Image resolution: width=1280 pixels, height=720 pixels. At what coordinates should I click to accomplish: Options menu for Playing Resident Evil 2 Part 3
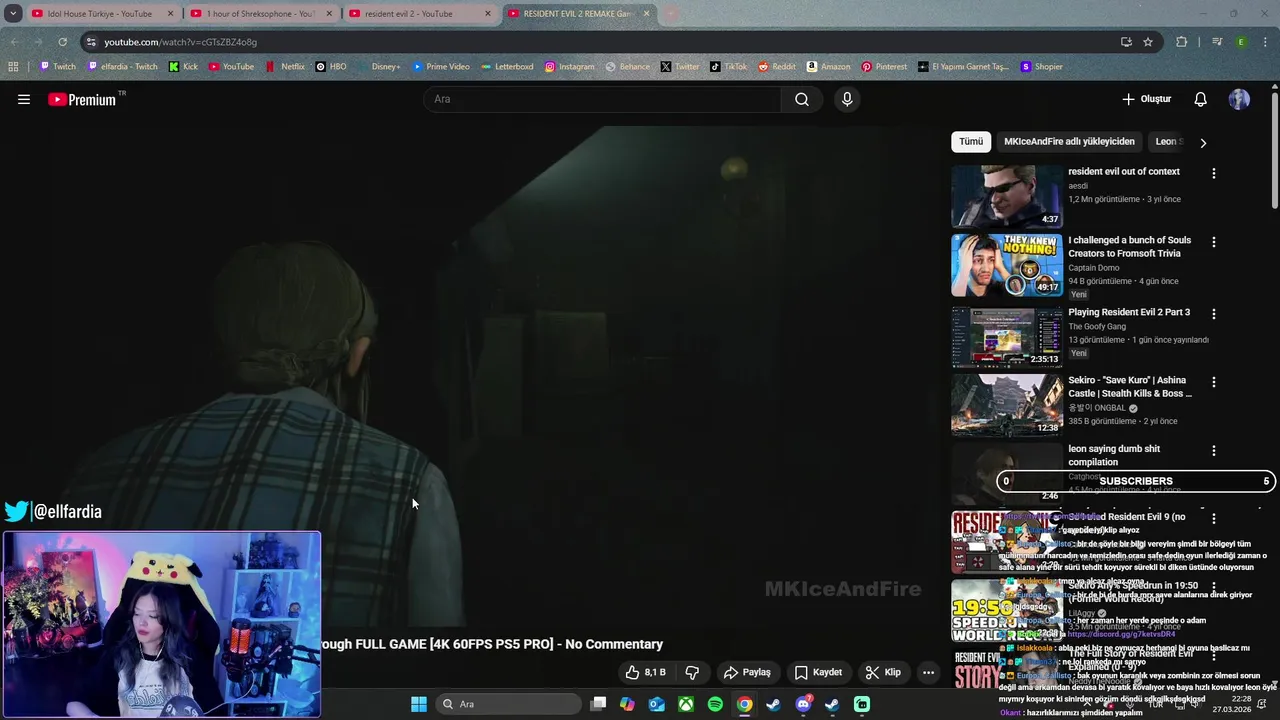[1214, 314]
